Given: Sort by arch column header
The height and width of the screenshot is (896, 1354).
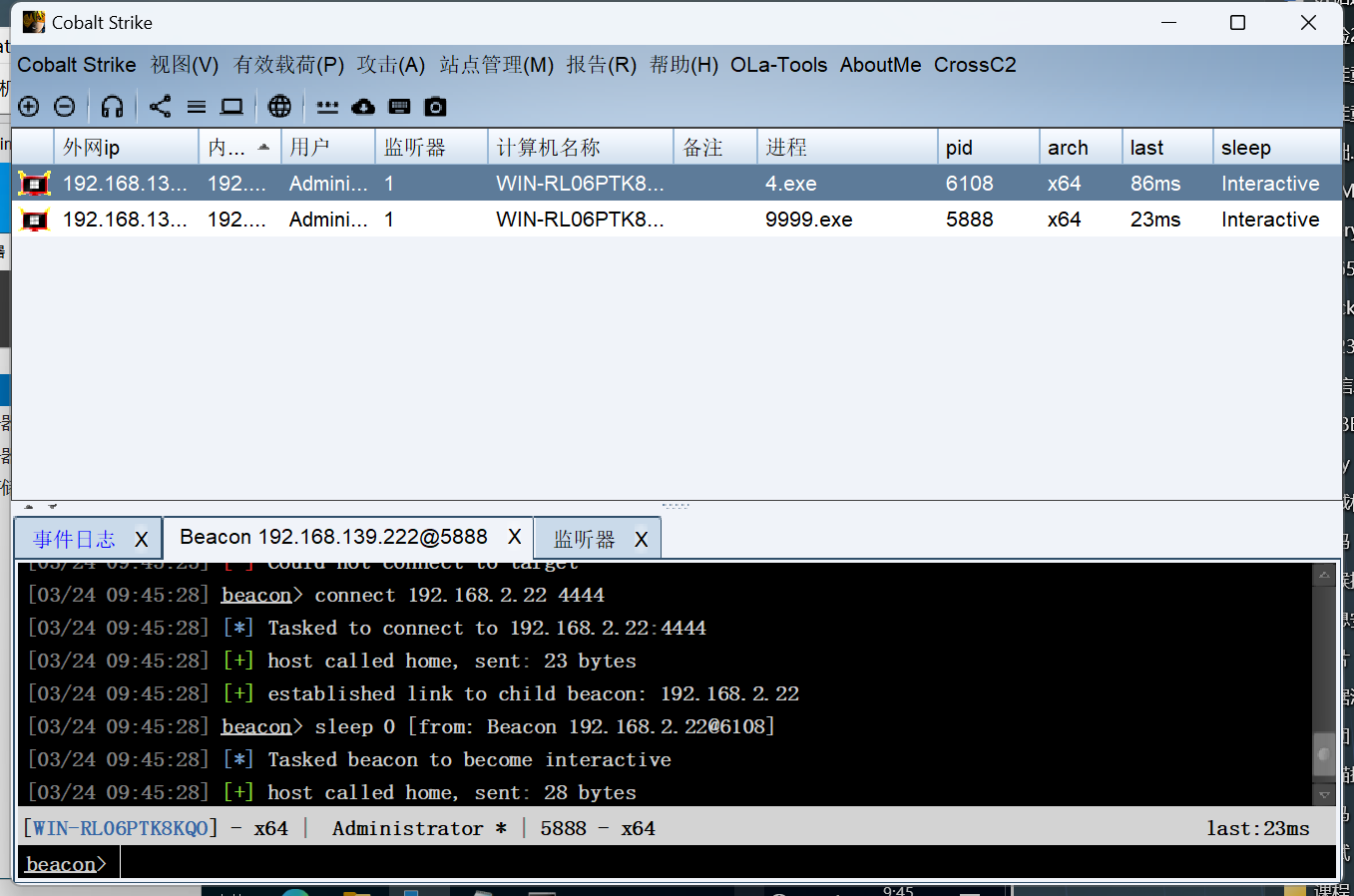Looking at the screenshot, I should 1080,148.
